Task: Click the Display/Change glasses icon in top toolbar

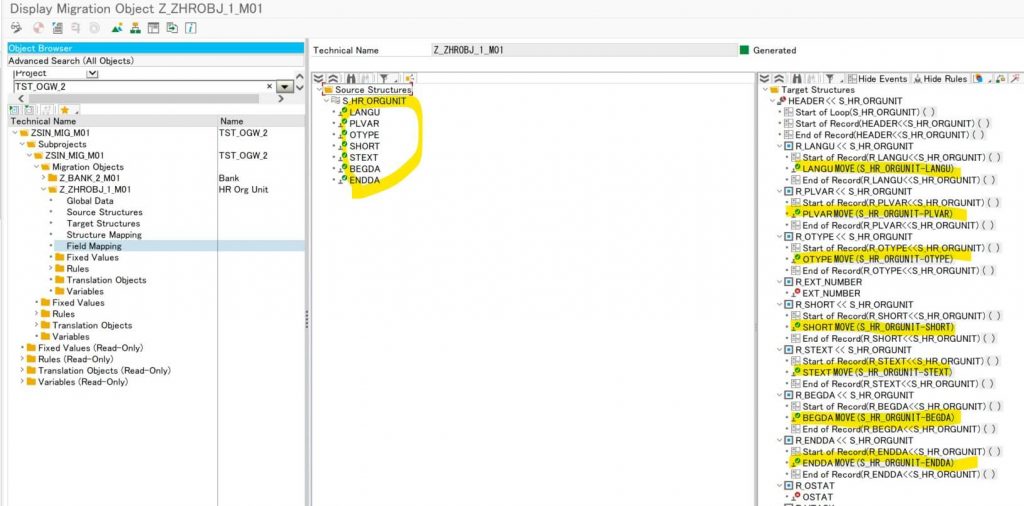Action: [x=18, y=28]
